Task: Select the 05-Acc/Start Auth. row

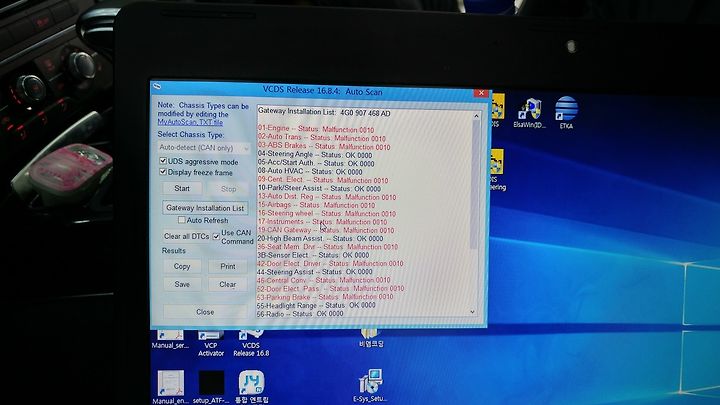Action: click(316, 163)
